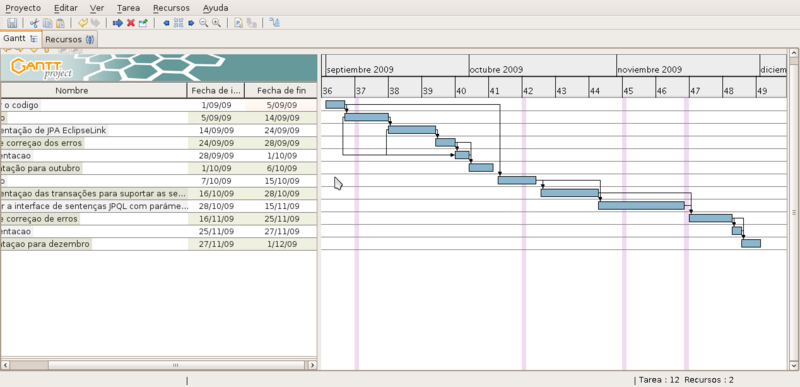Image resolution: width=800 pixels, height=387 pixels.
Task: Click the Copy icon in toolbar
Action: click(47, 23)
